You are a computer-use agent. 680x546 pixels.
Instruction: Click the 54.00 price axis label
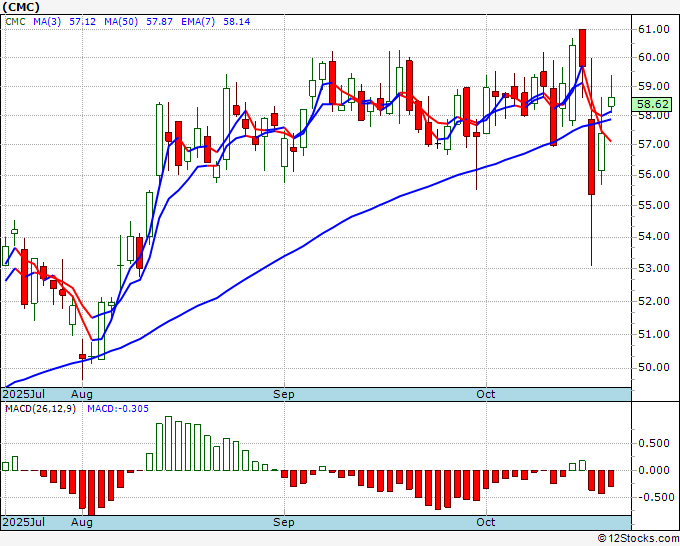click(654, 236)
